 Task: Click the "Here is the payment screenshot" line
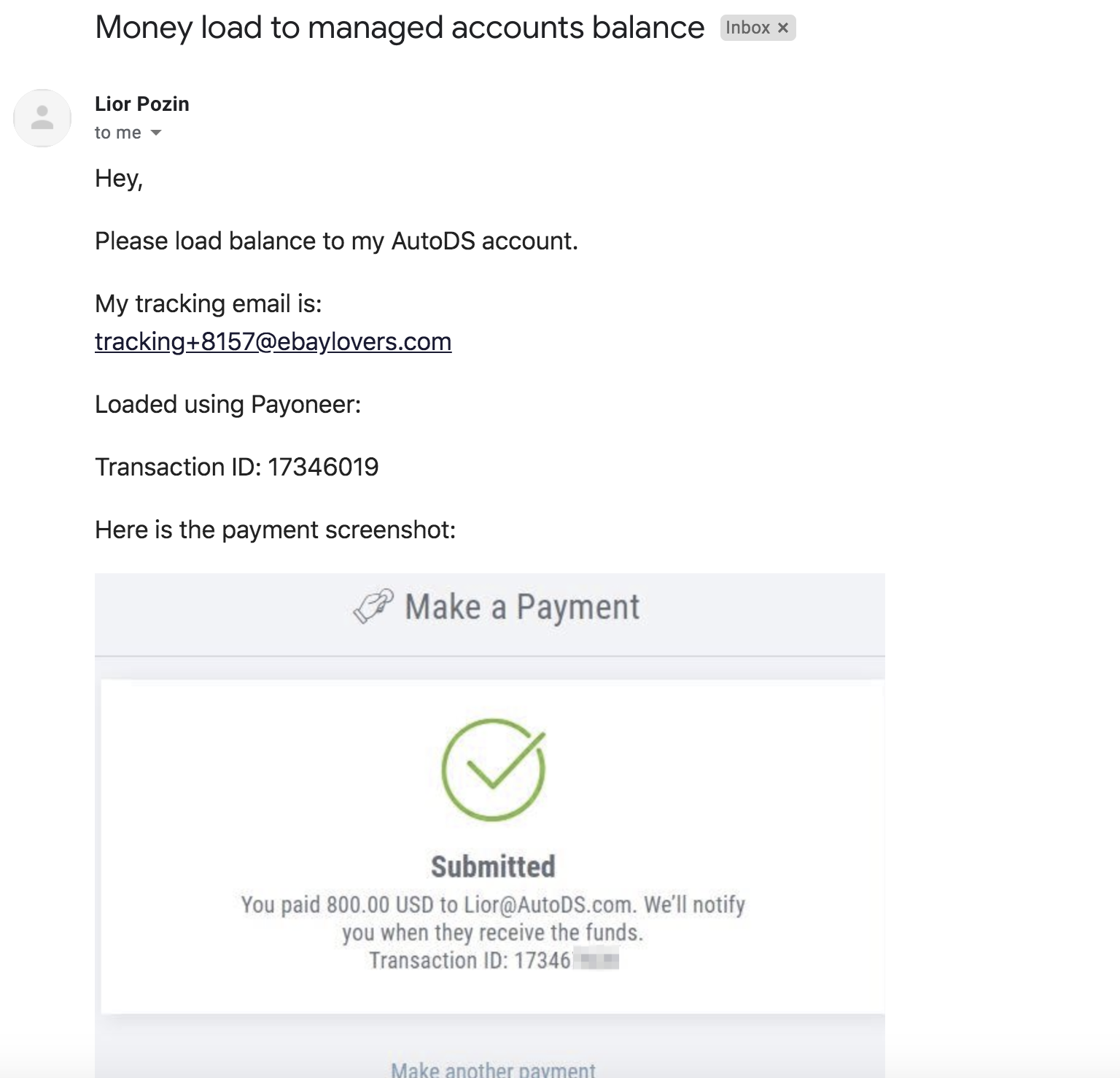coord(276,530)
